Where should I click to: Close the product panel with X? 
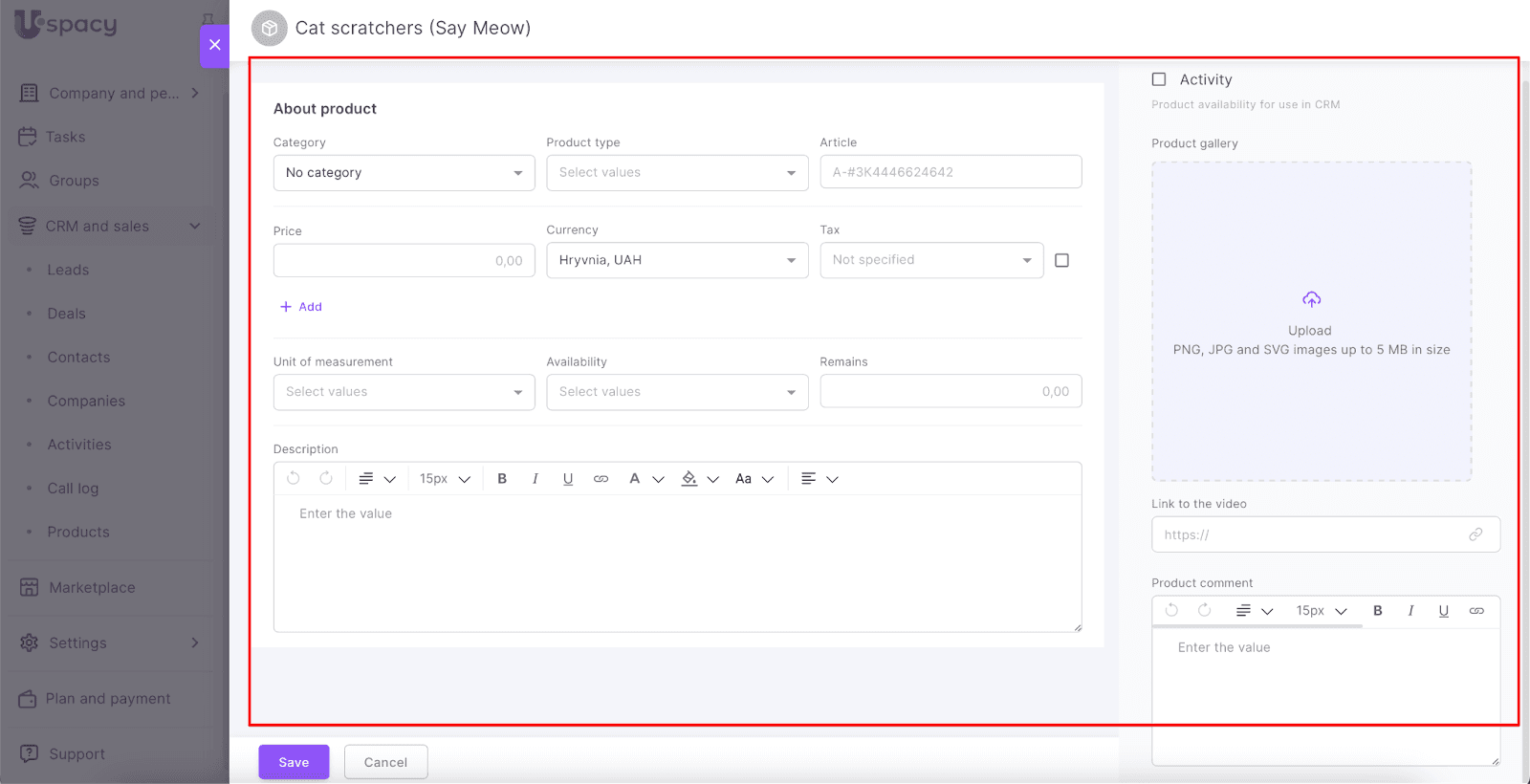click(214, 45)
